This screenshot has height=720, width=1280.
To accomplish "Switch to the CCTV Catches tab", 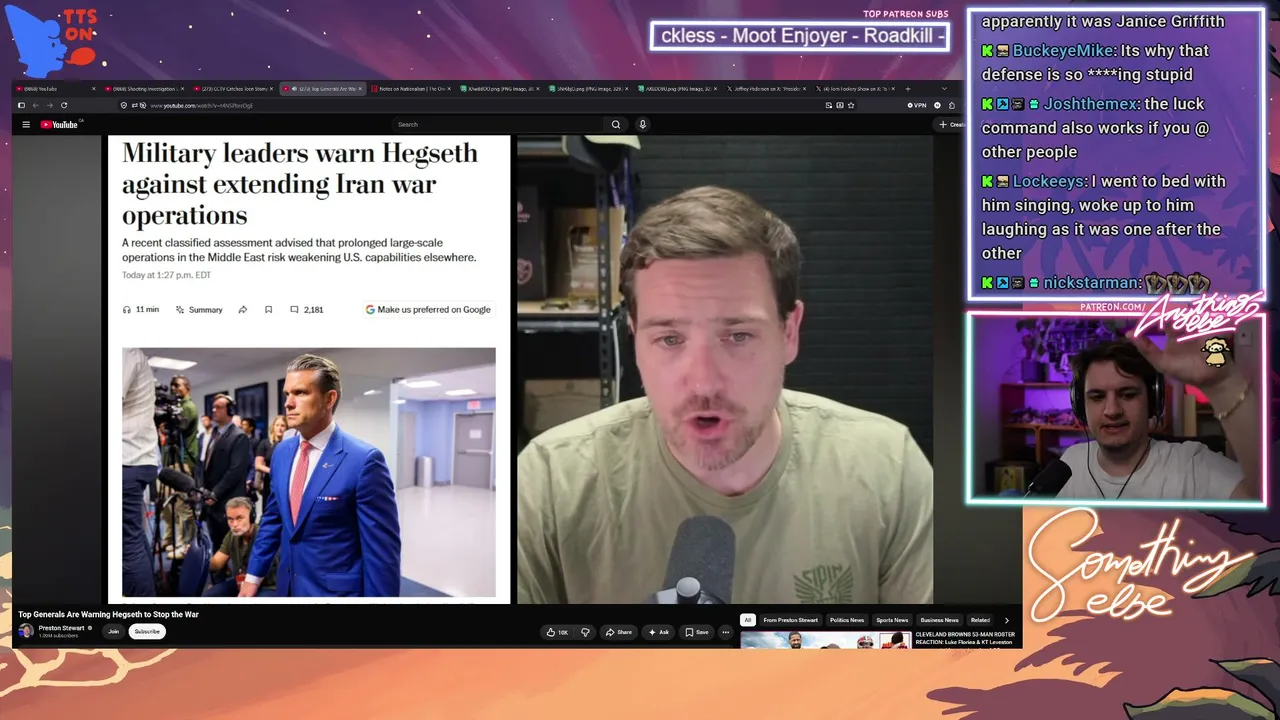I will pyautogui.click(x=234, y=89).
